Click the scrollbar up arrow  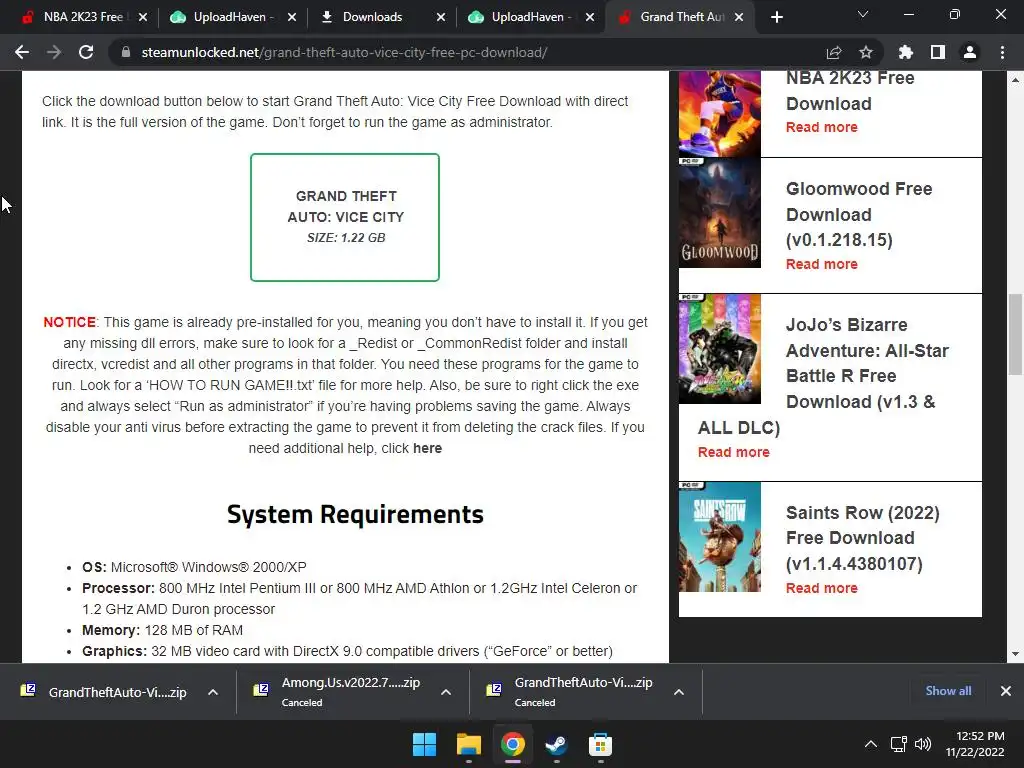pyautogui.click(x=1015, y=80)
